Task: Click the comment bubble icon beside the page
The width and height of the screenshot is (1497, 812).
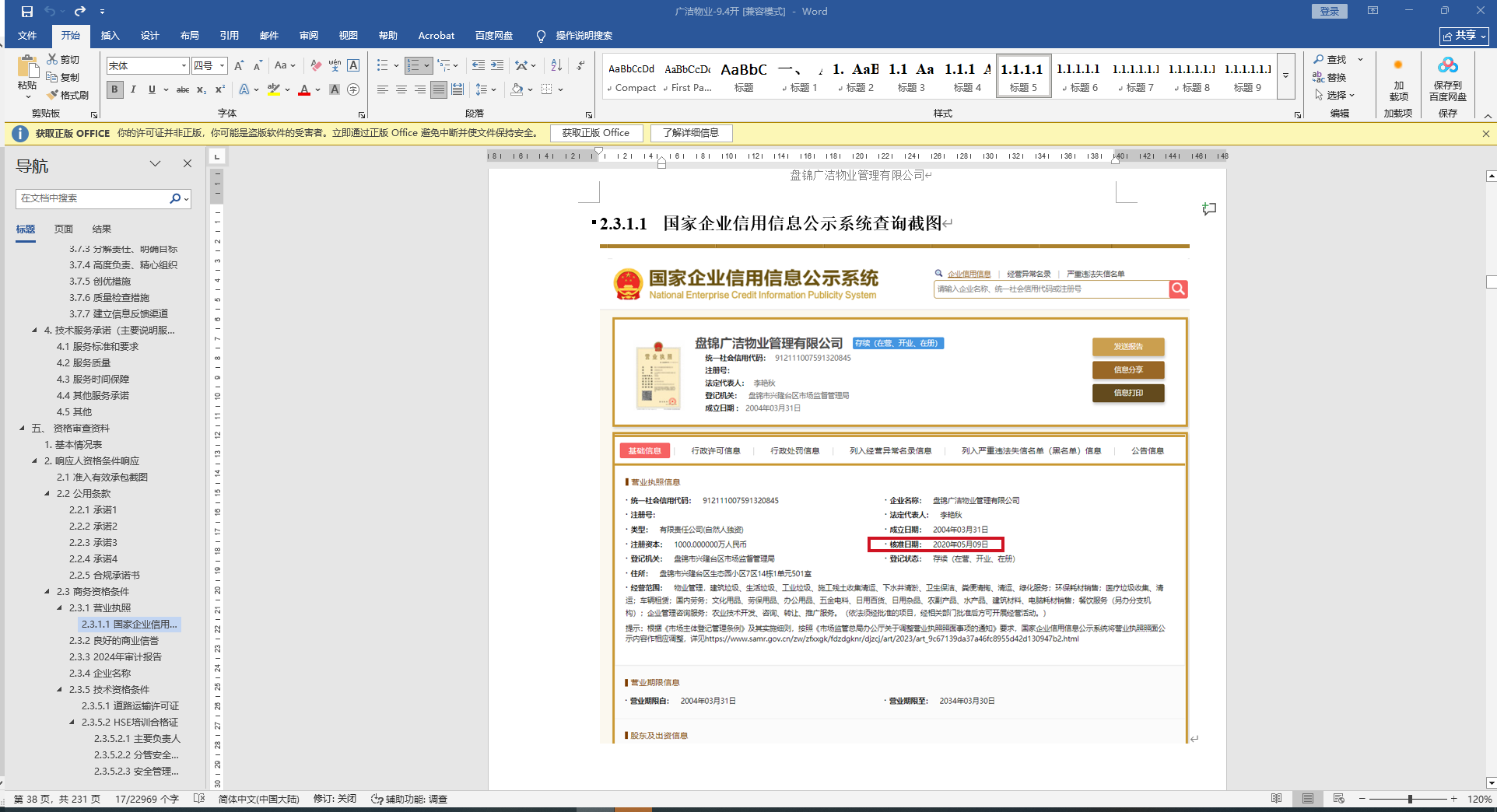Action: [1209, 208]
